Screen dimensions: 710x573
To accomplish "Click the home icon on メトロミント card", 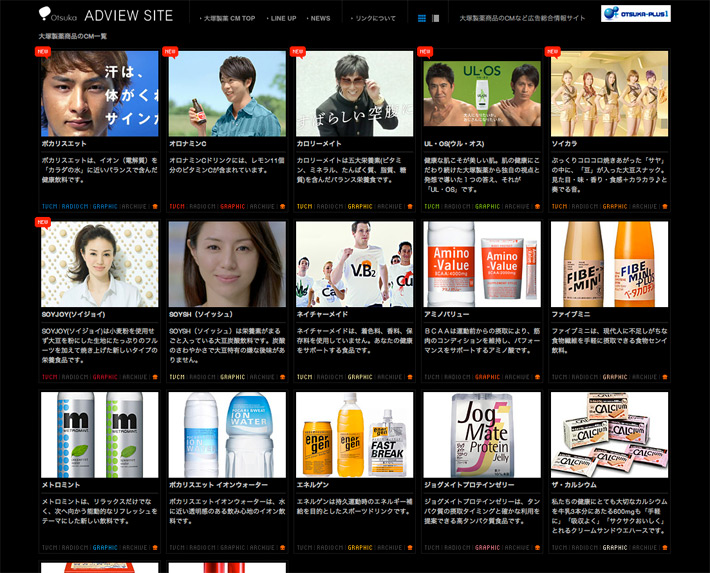I will (155, 548).
